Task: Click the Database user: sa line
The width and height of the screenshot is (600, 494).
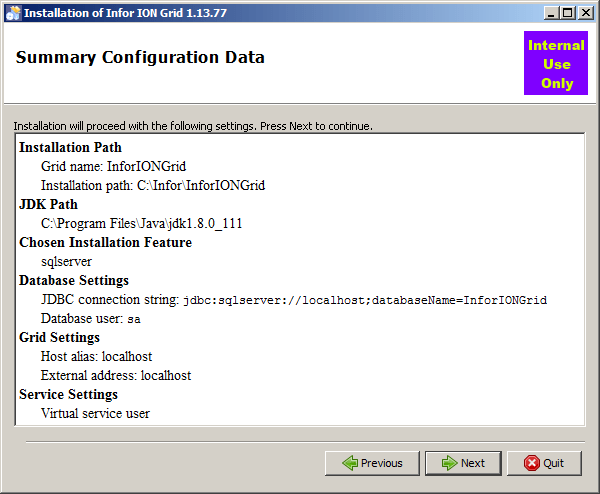Action: click(x=91, y=319)
